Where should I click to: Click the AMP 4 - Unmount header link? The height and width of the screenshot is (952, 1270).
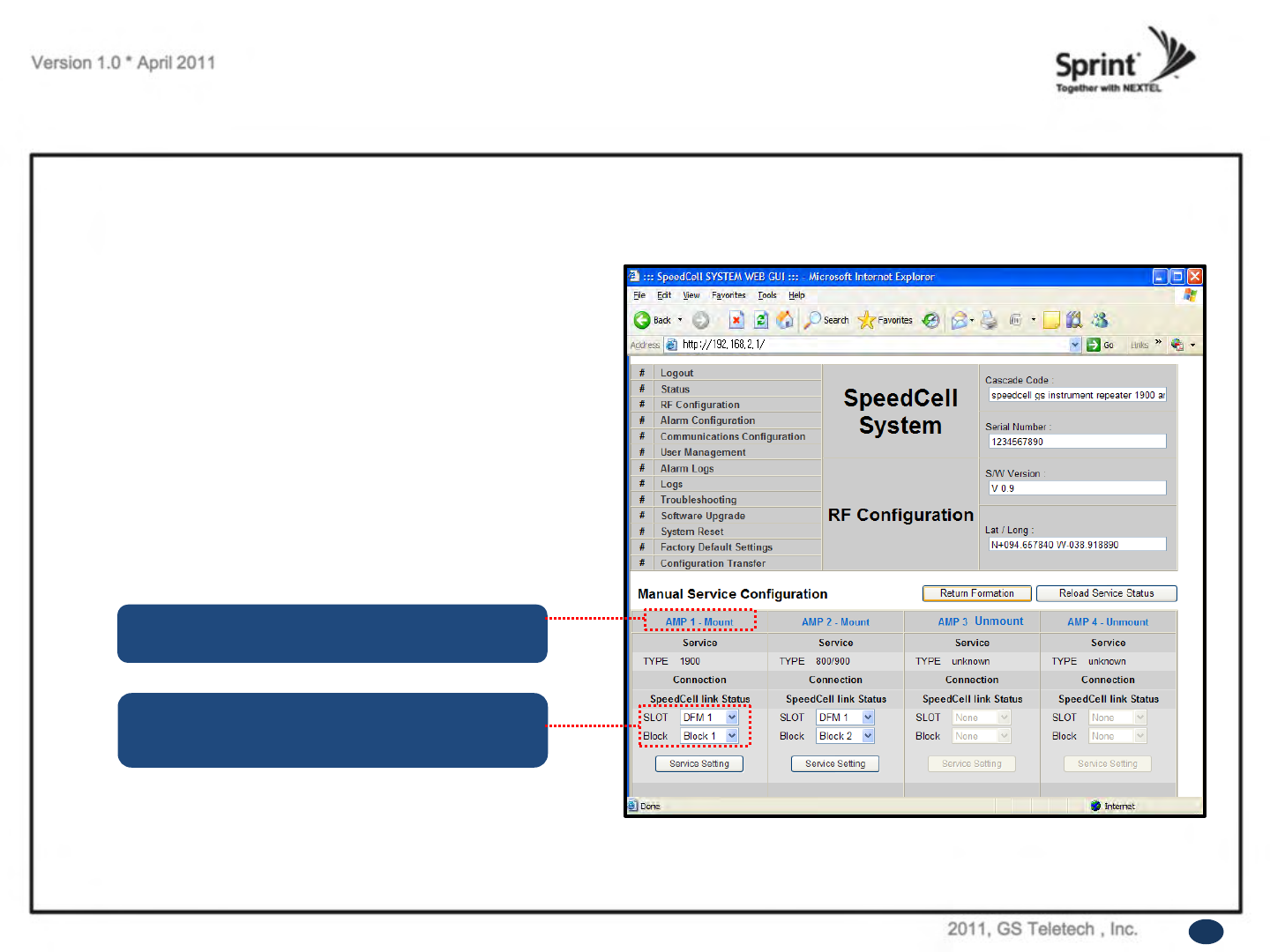coord(1108,621)
